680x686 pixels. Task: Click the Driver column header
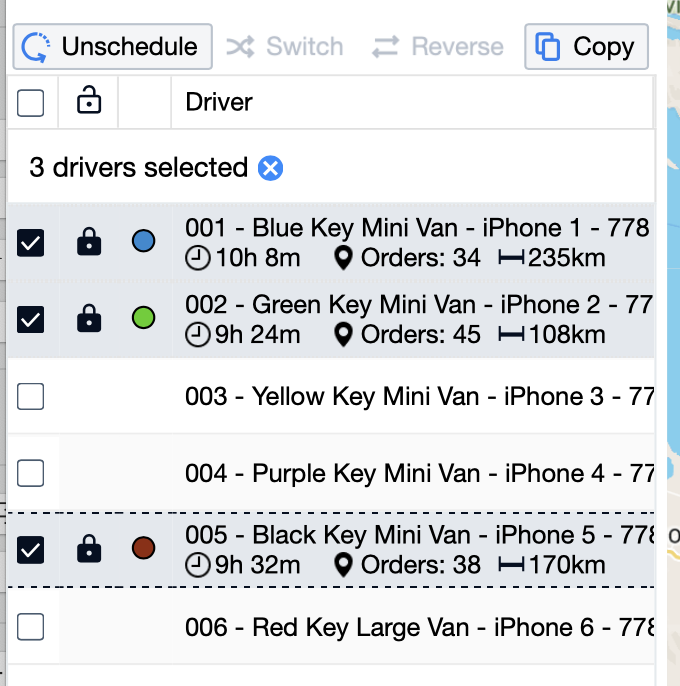(x=219, y=102)
